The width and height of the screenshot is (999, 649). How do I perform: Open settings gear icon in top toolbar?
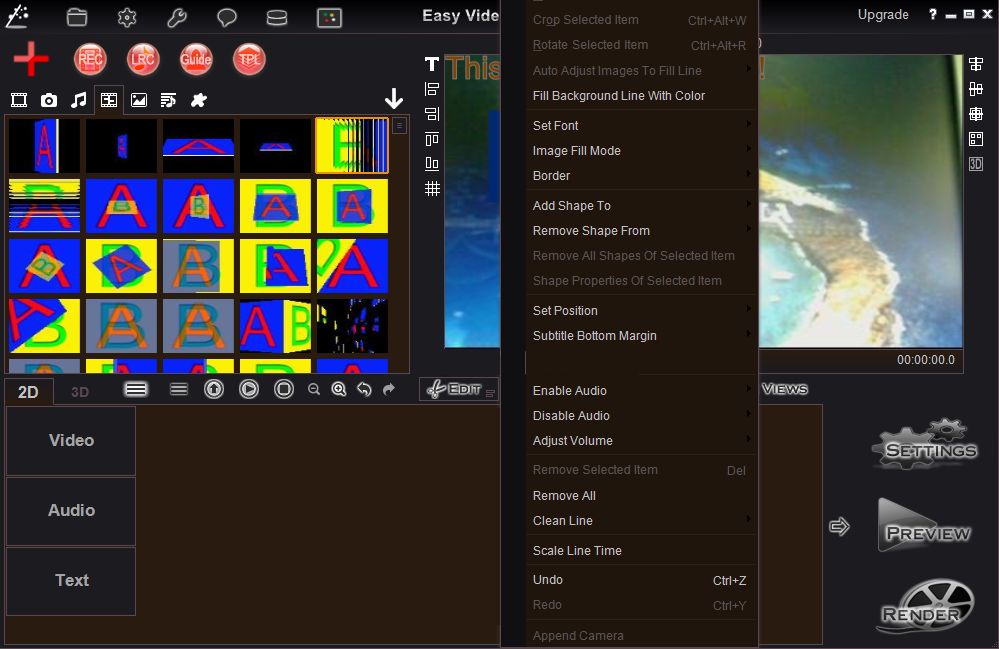(127, 17)
